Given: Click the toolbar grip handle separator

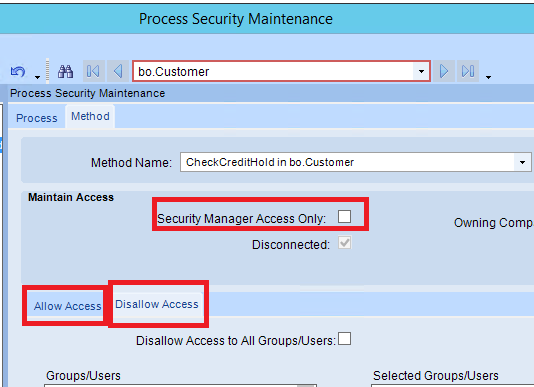Looking at the screenshot, I should [x=47, y=71].
